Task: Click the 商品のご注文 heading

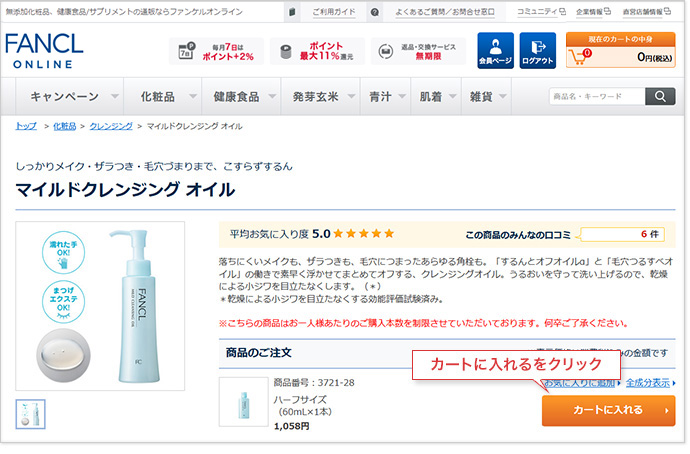Action: point(258,353)
